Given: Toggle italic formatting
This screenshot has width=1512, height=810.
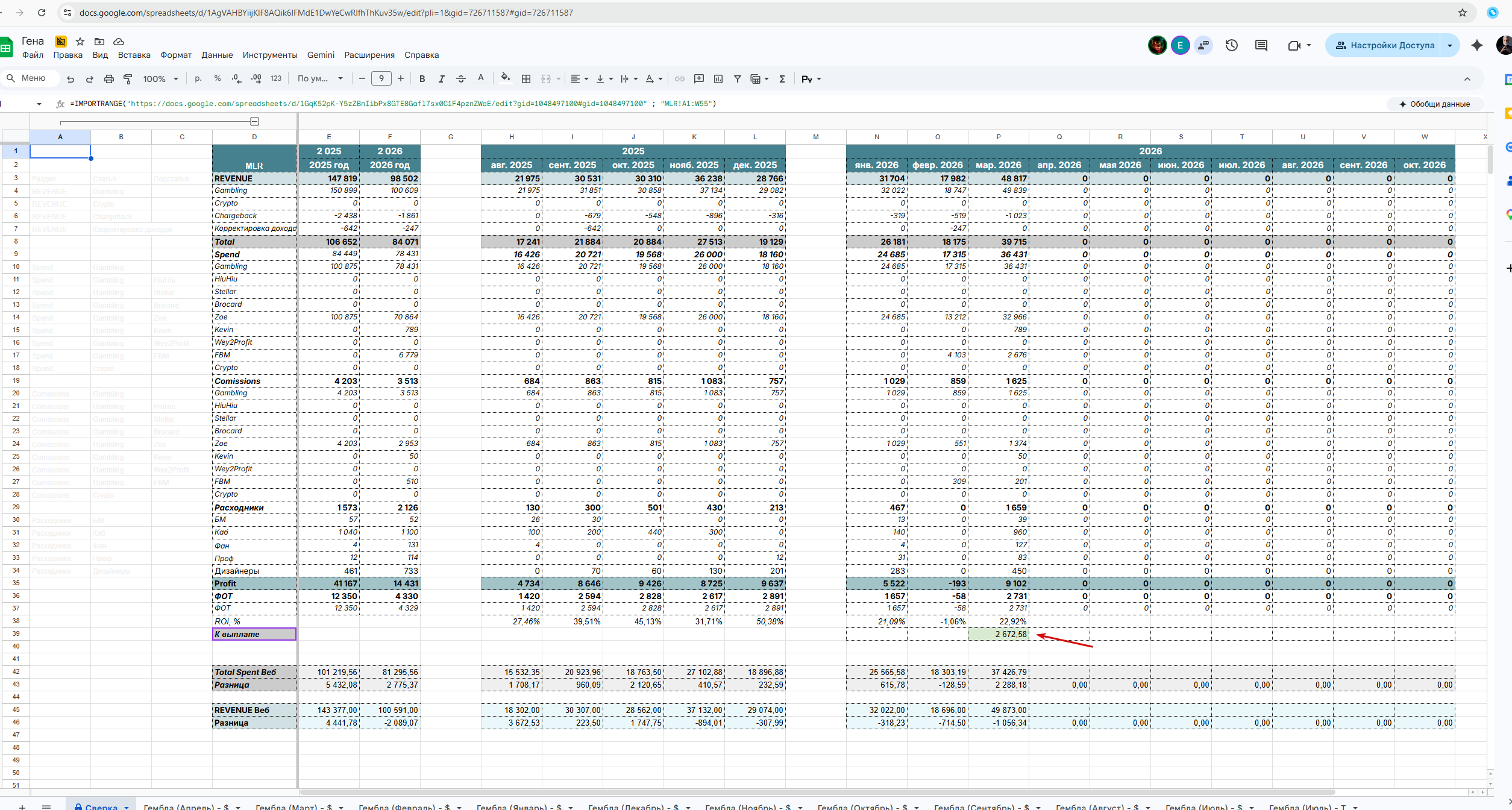Looking at the screenshot, I should 441,79.
